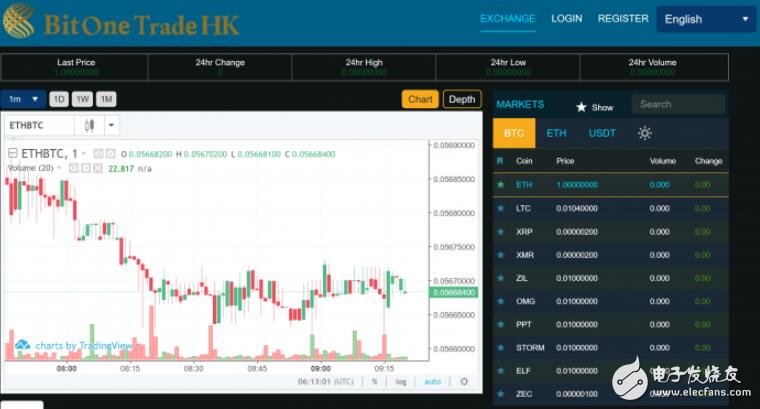Click the 24hr Volume stat box

[653, 67]
